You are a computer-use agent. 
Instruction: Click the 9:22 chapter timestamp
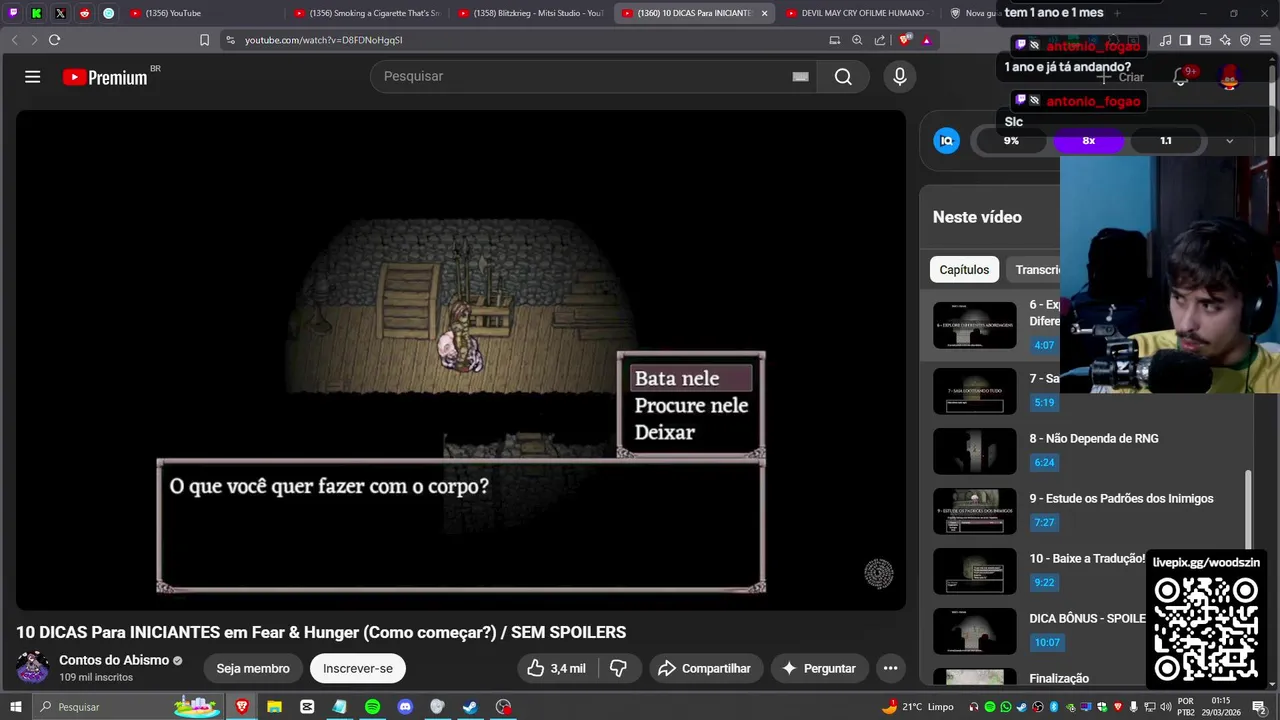1044,582
